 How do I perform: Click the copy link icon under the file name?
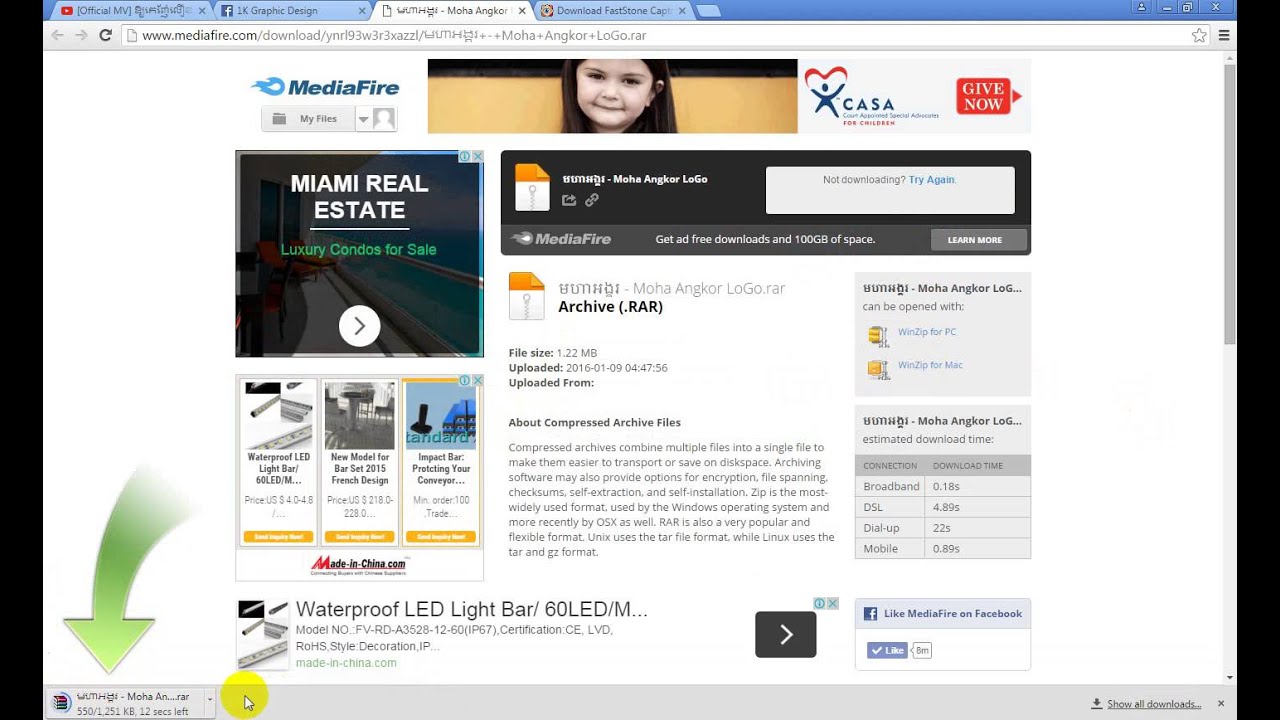tap(592, 200)
